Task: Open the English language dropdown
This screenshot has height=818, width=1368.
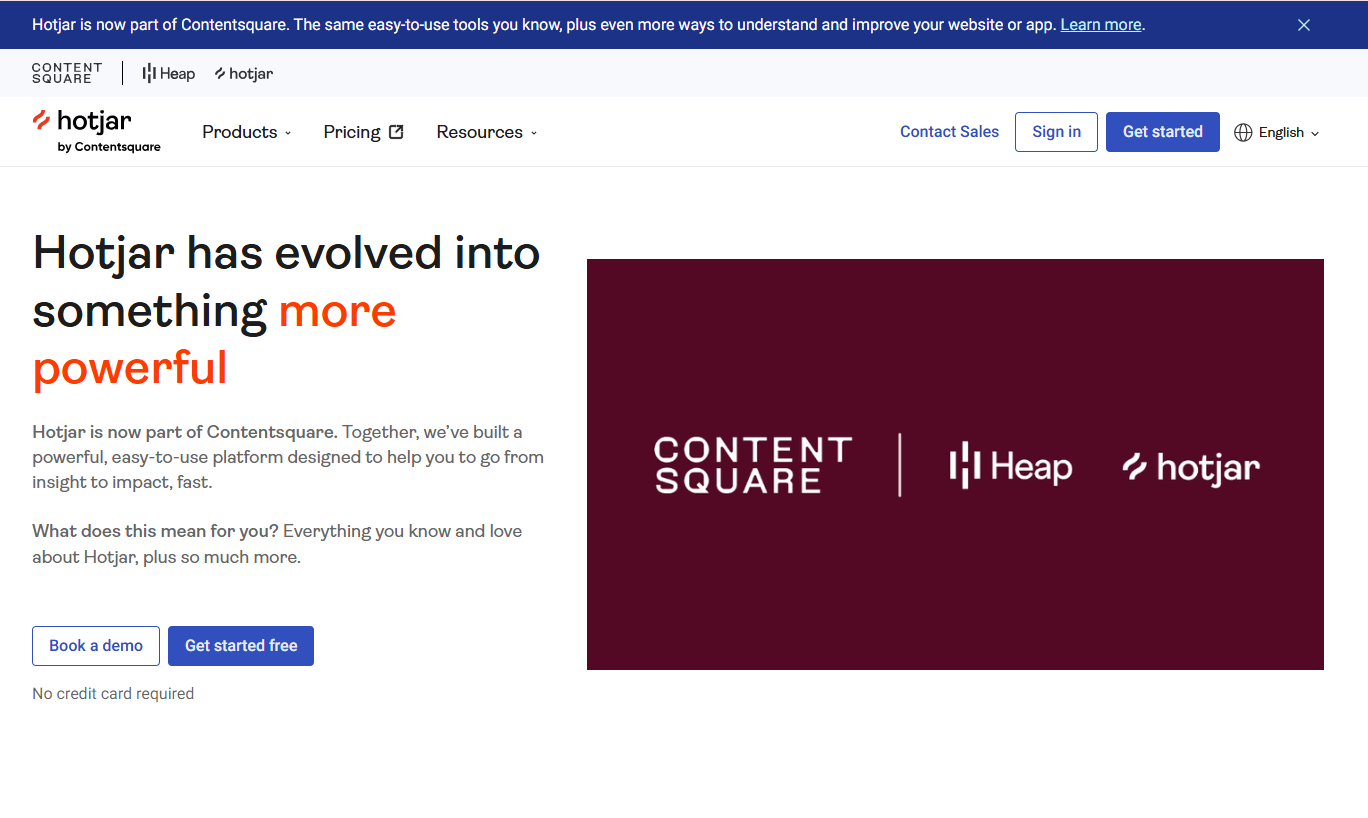Action: point(1277,133)
